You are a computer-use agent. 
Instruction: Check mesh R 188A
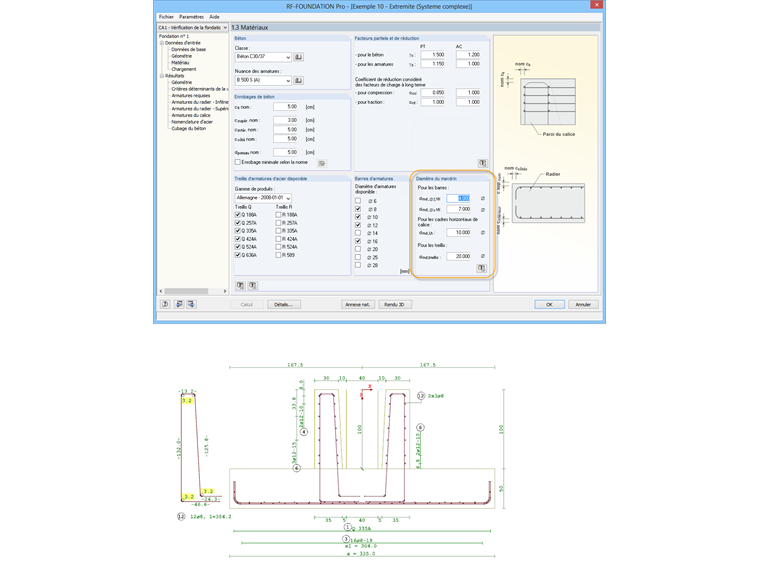(278, 215)
